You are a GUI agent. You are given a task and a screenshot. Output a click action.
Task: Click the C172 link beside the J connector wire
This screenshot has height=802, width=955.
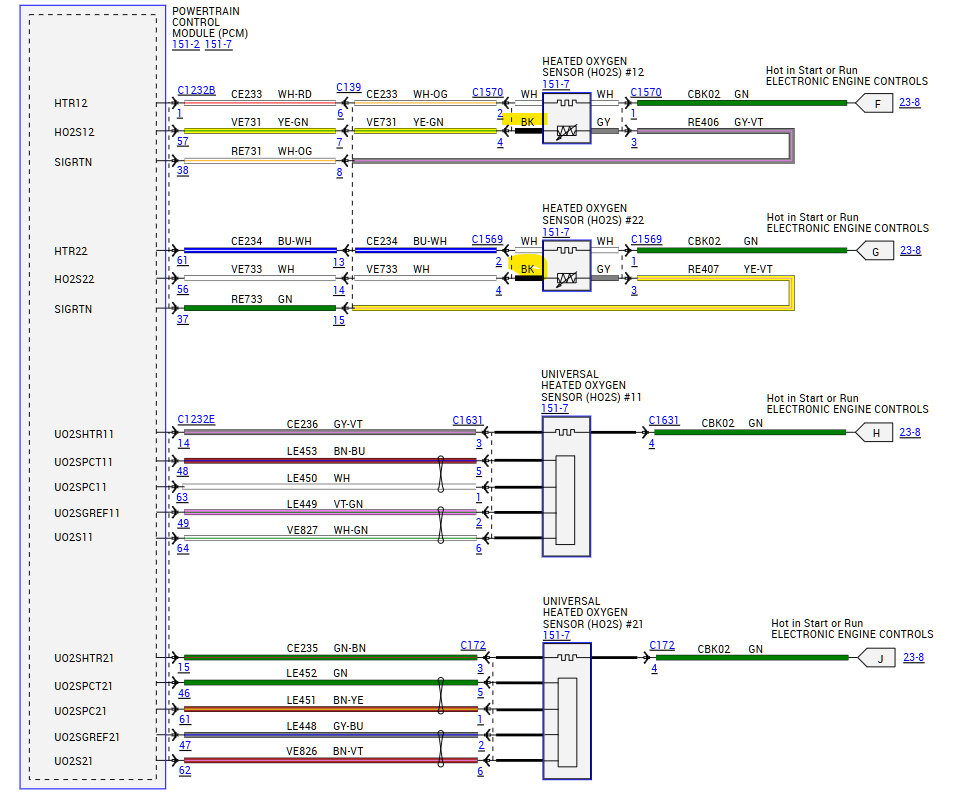click(x=662, y=645)
